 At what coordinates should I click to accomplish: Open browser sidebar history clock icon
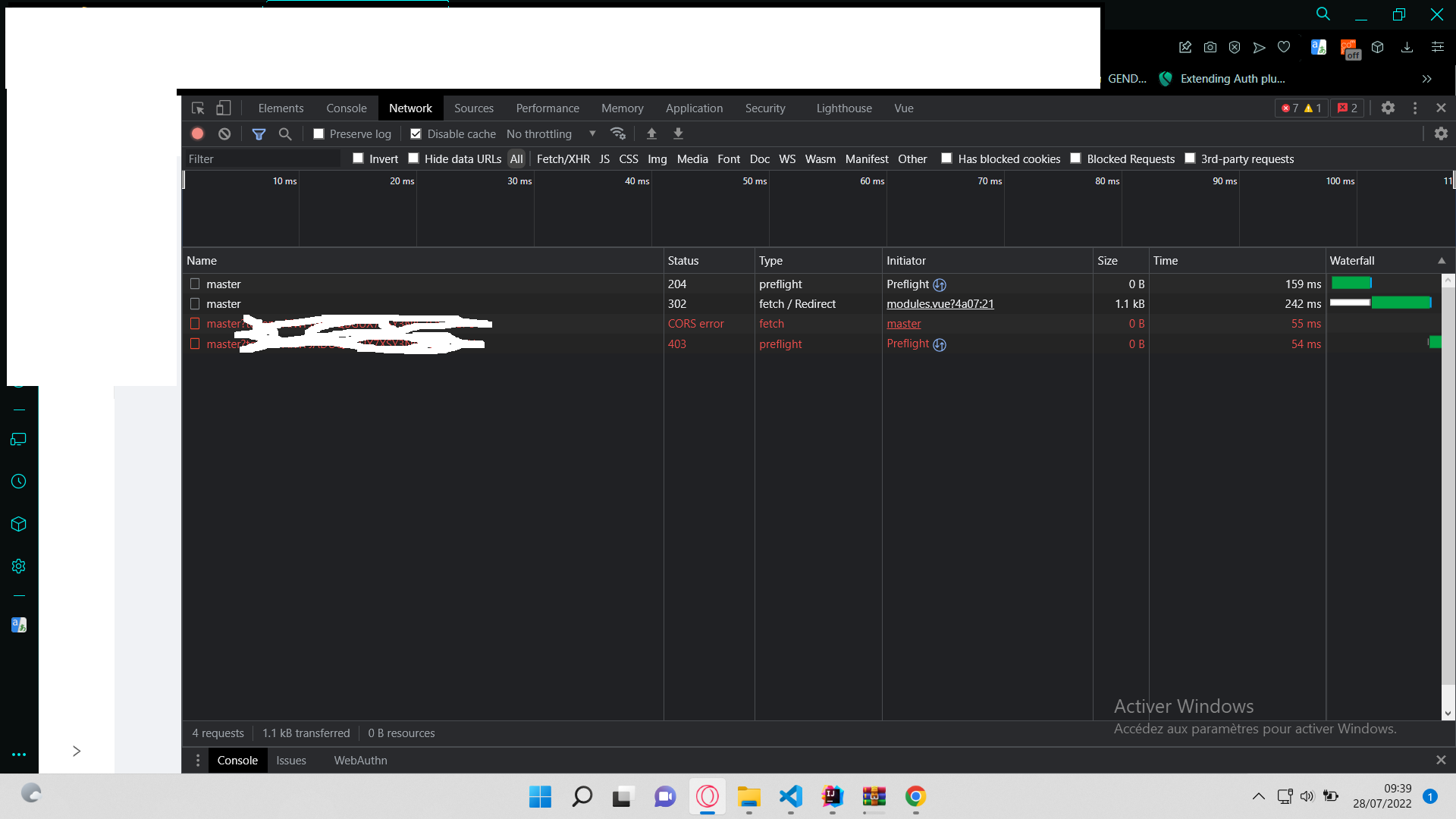(19, 482)
